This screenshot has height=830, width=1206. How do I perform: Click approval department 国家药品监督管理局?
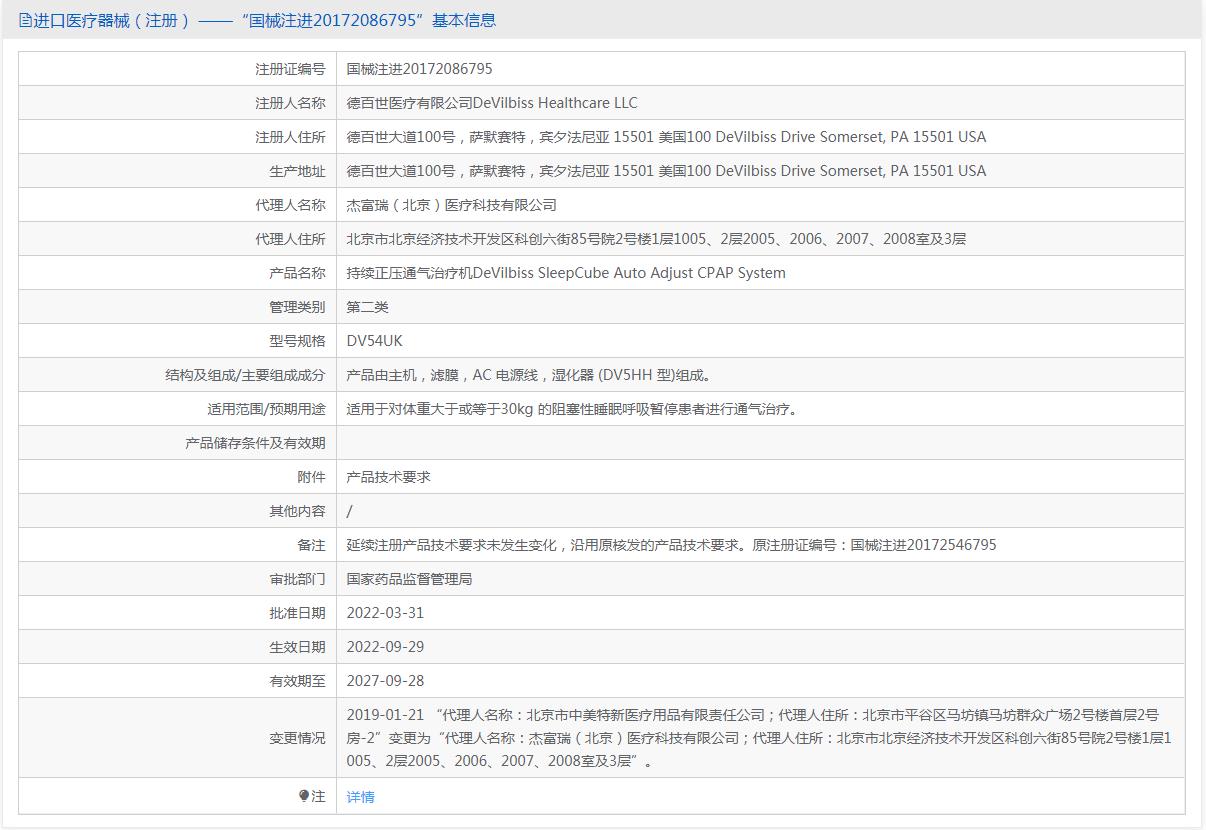pyautogui.click(x=409, y=579)
